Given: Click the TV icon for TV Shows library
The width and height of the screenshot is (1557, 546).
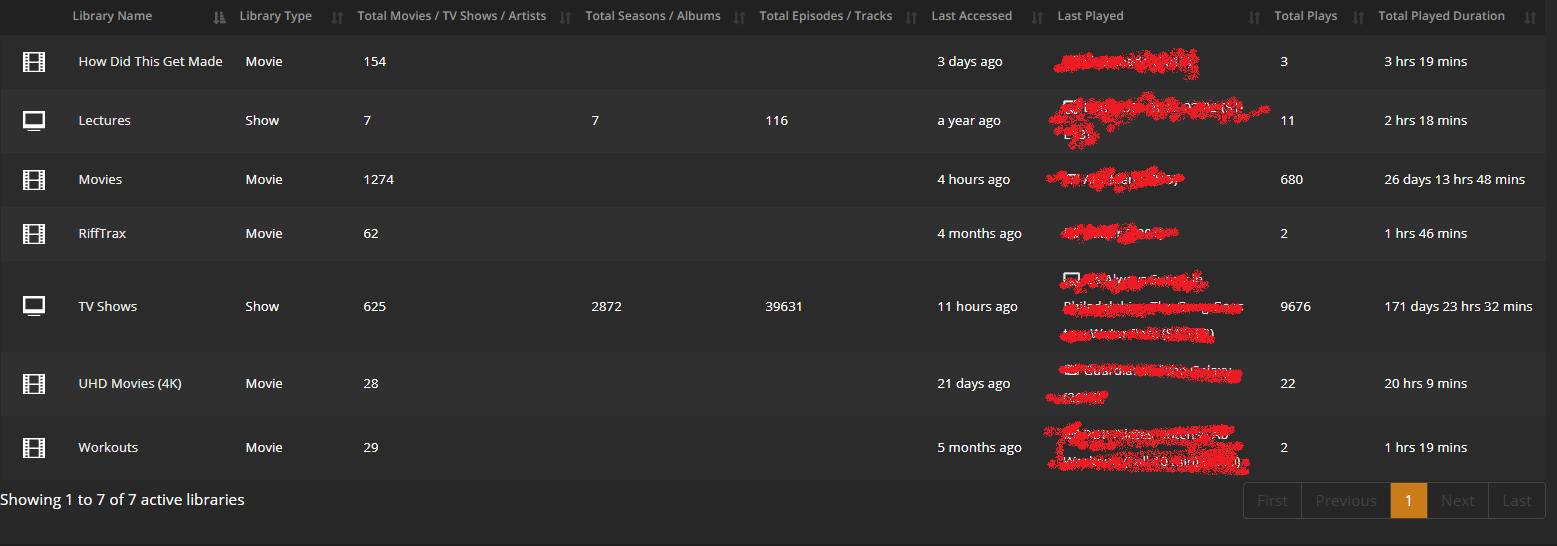Looking at the screenshot, I should click(34, 306).
